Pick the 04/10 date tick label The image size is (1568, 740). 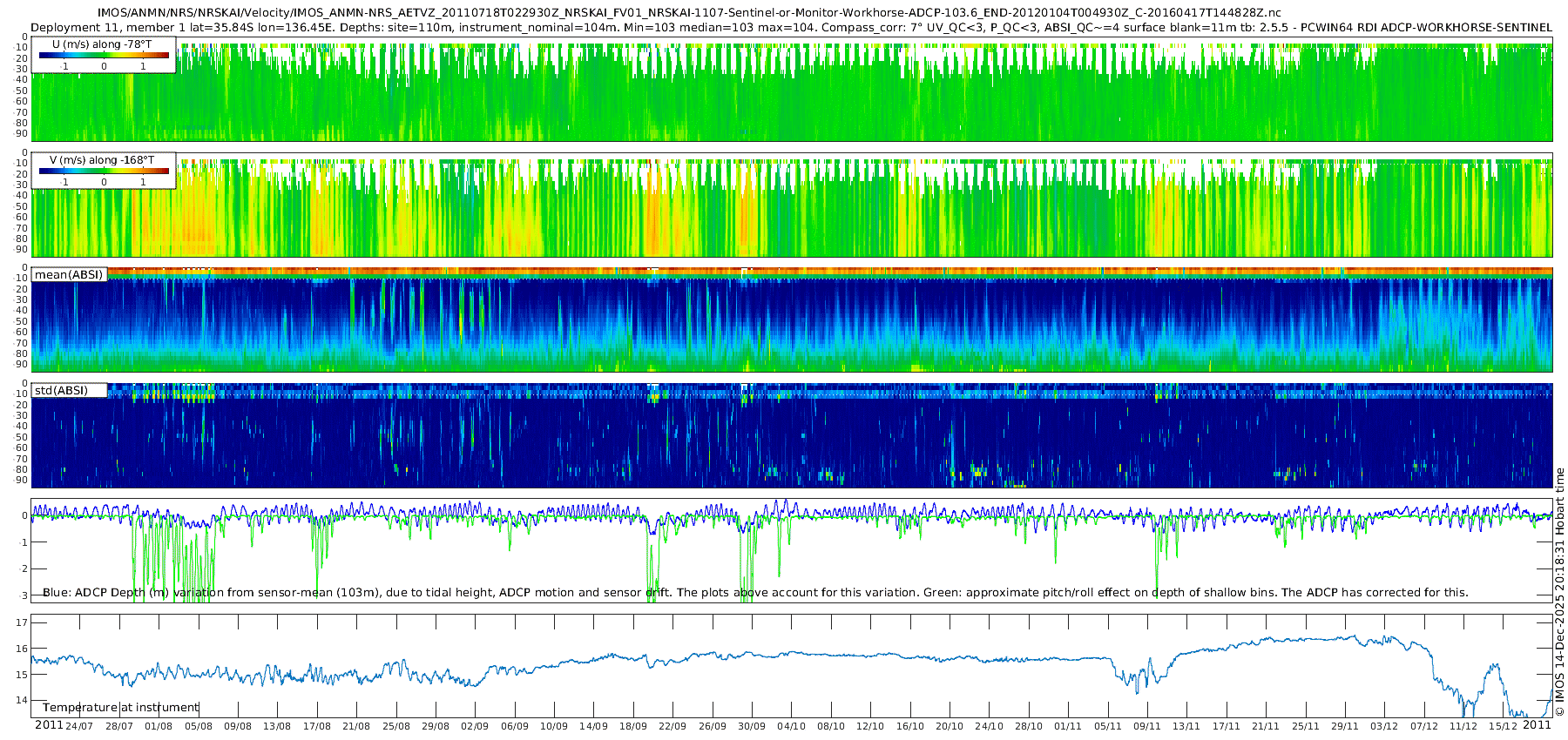pyautogui.click(x=791, y=726)
